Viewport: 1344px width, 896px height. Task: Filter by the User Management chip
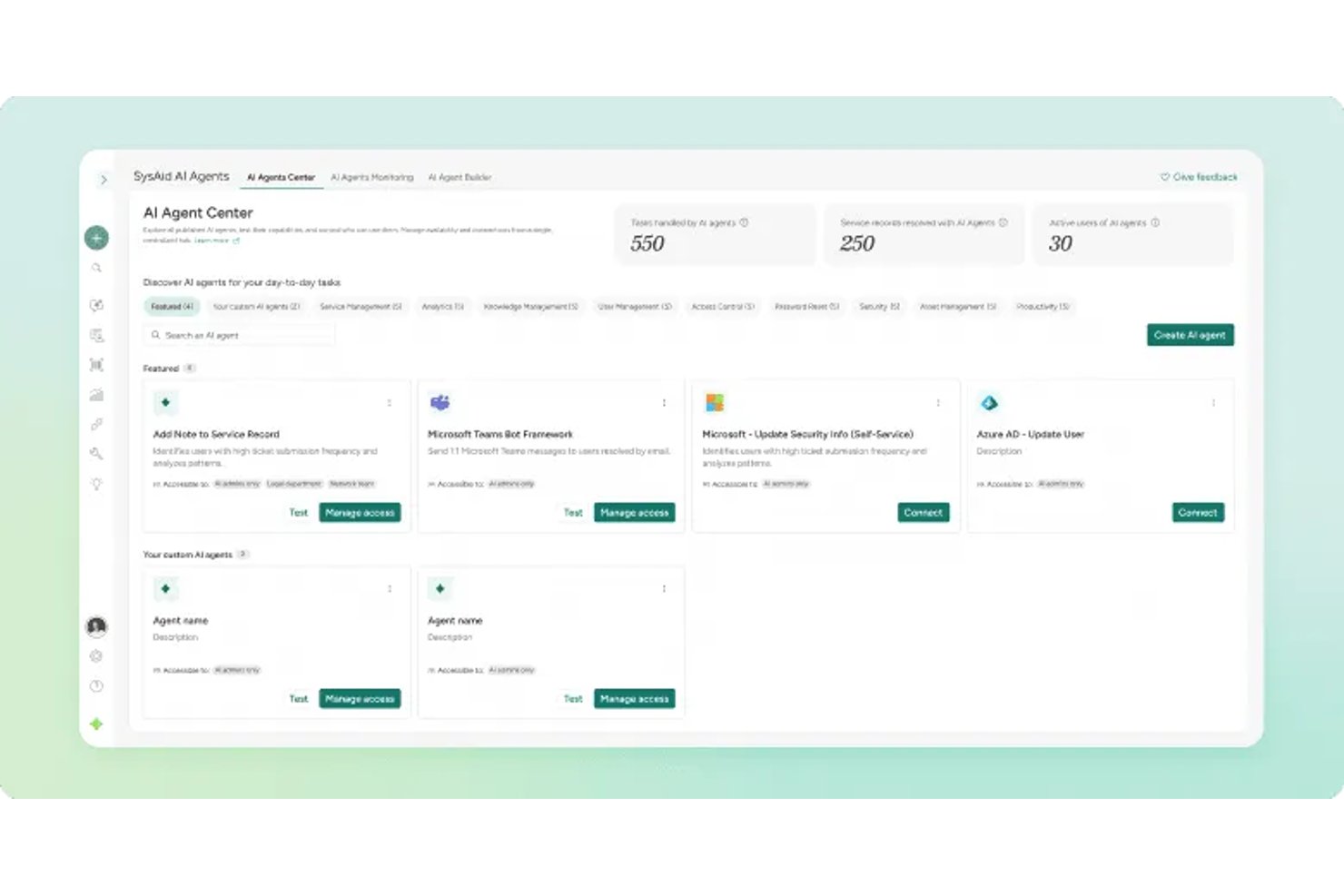click(x=635, y=307)
